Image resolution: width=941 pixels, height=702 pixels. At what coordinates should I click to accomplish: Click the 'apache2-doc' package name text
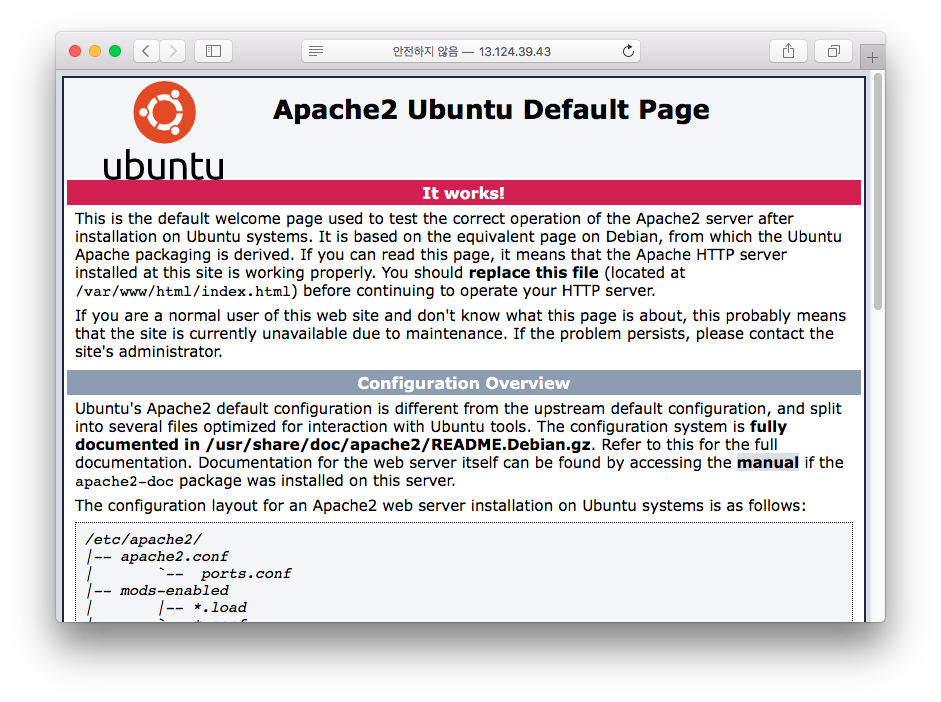[x=124, y=482]
